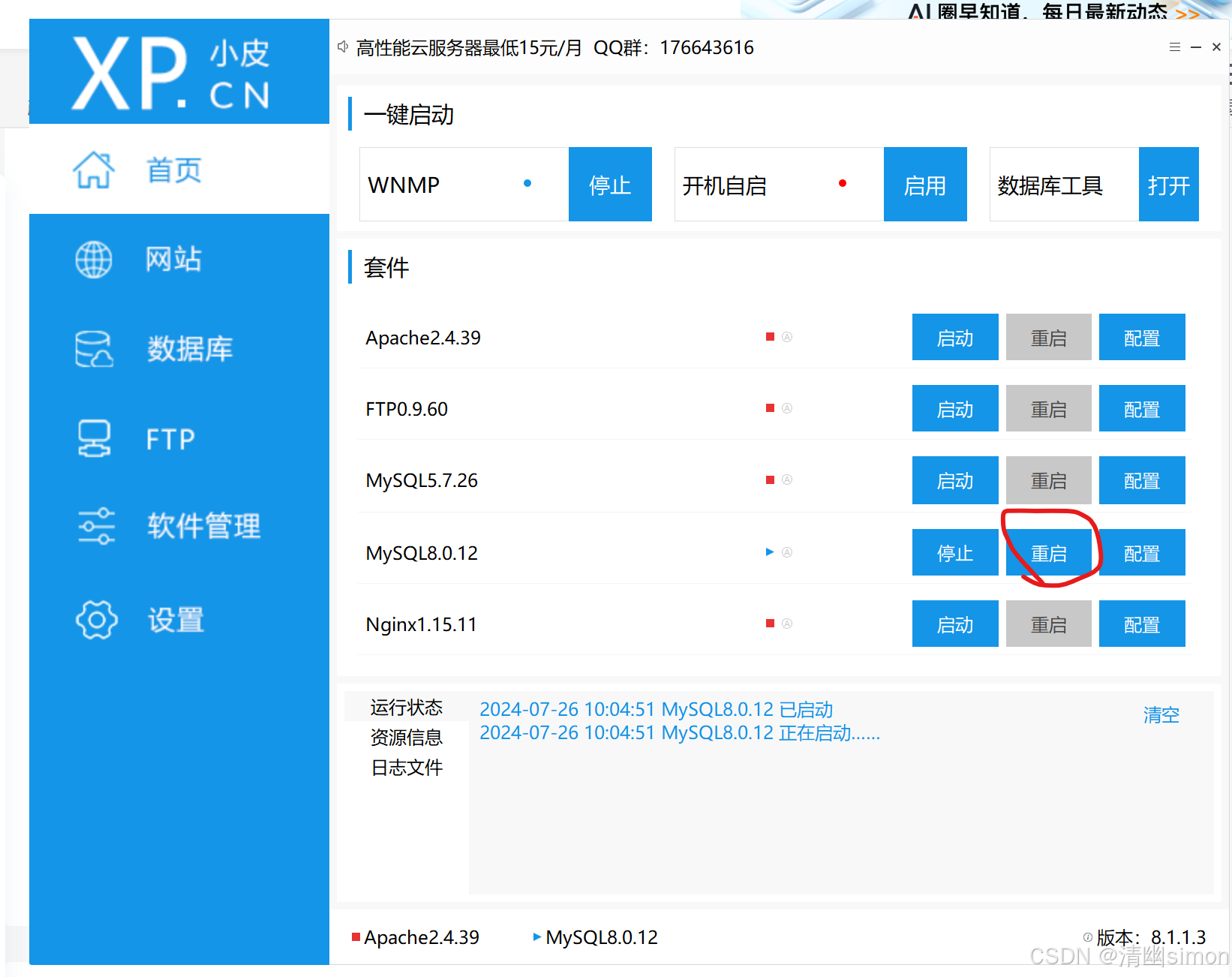This screenshot has width=1232, height=977.
Task: Click the speaker announcement icon at top
Action: tap(343, 47)
